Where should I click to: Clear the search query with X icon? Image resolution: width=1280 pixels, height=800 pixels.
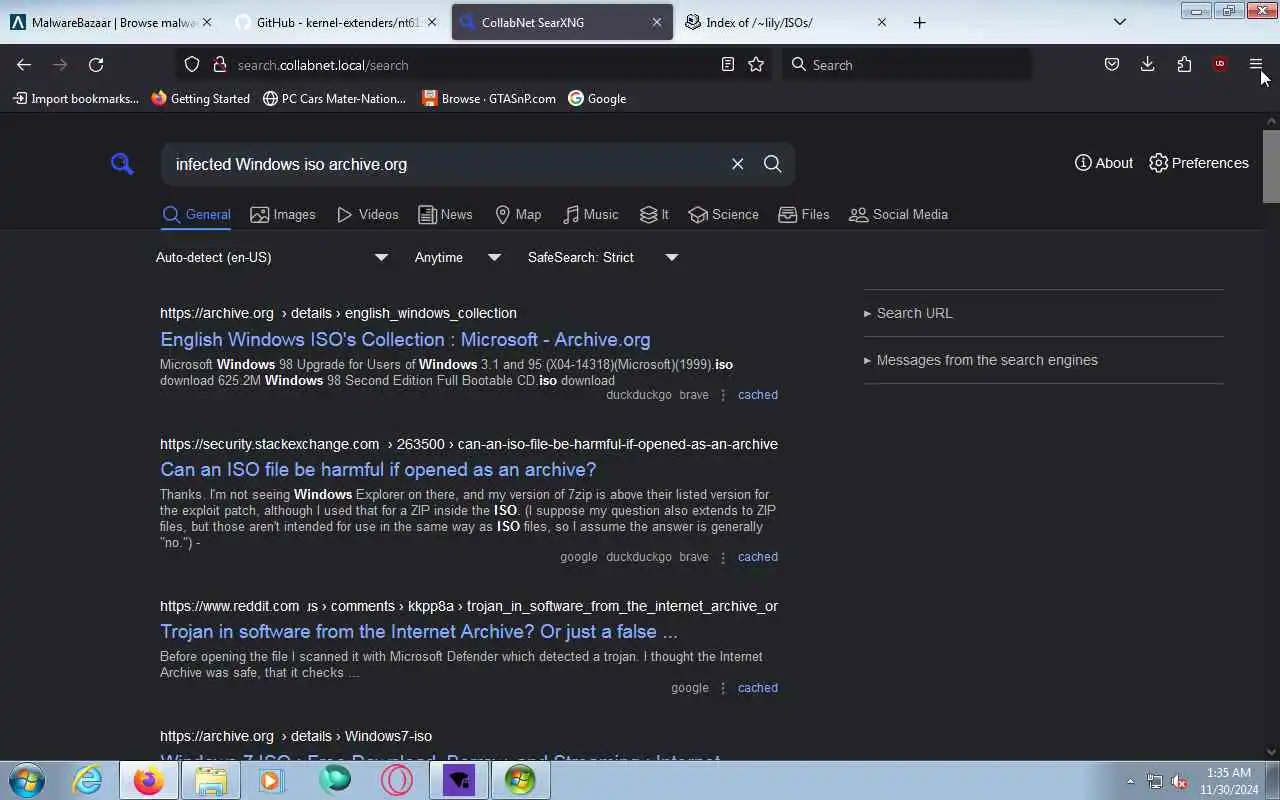coord(737,164)
